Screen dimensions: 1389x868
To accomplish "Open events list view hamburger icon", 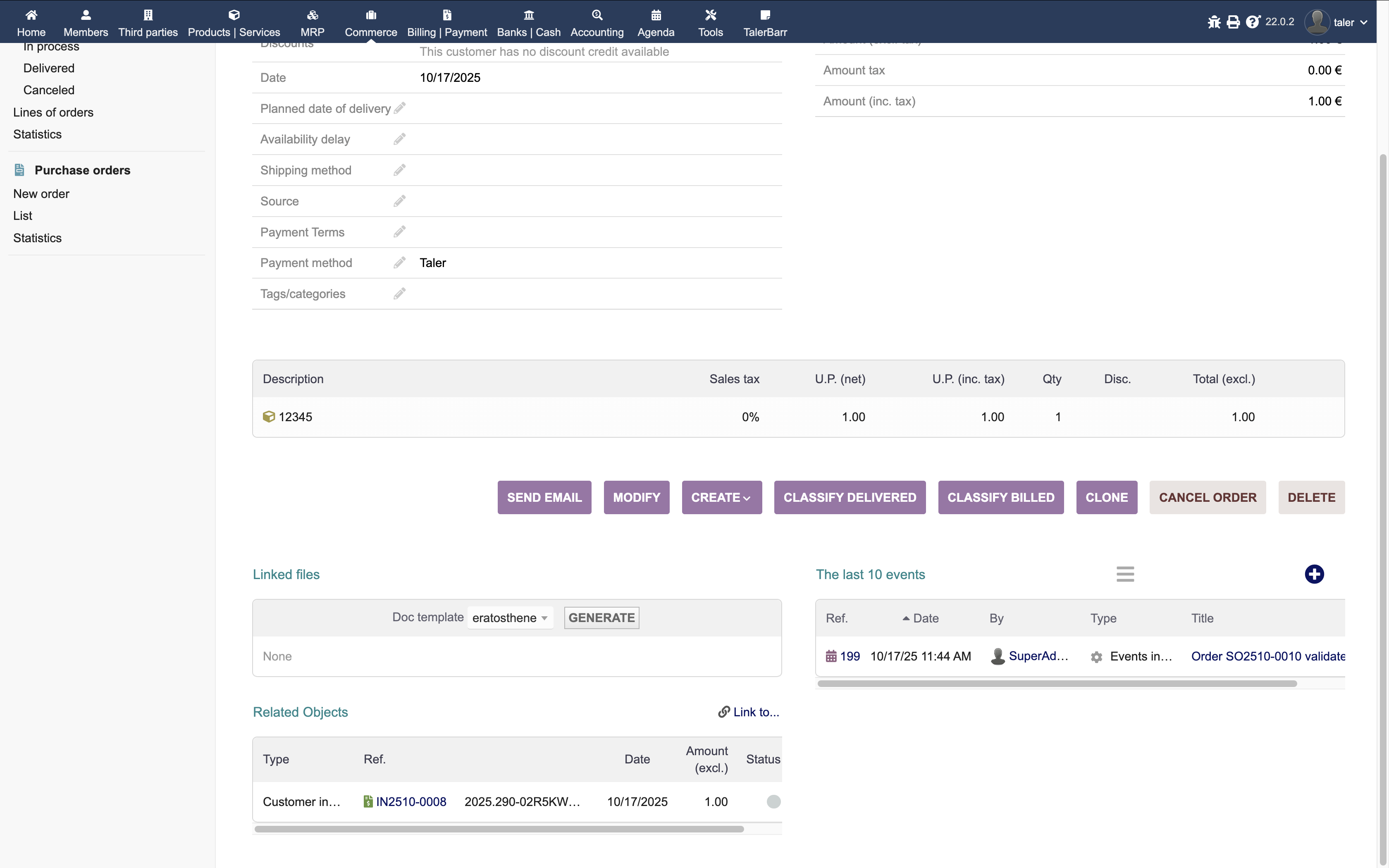I will (x=1125, y=574).
